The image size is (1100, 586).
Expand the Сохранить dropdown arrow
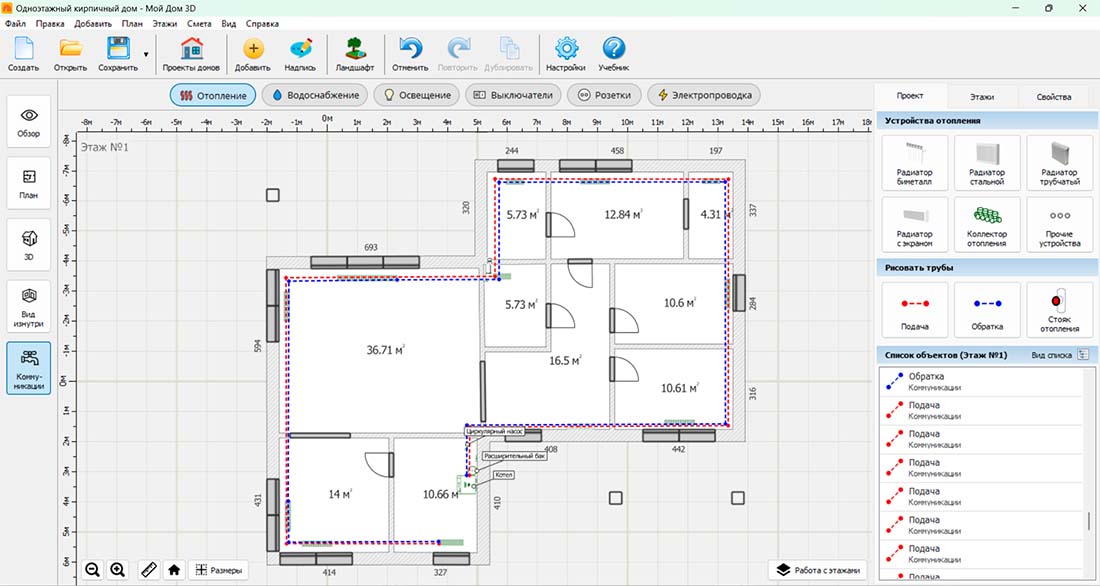pos(146,55)
